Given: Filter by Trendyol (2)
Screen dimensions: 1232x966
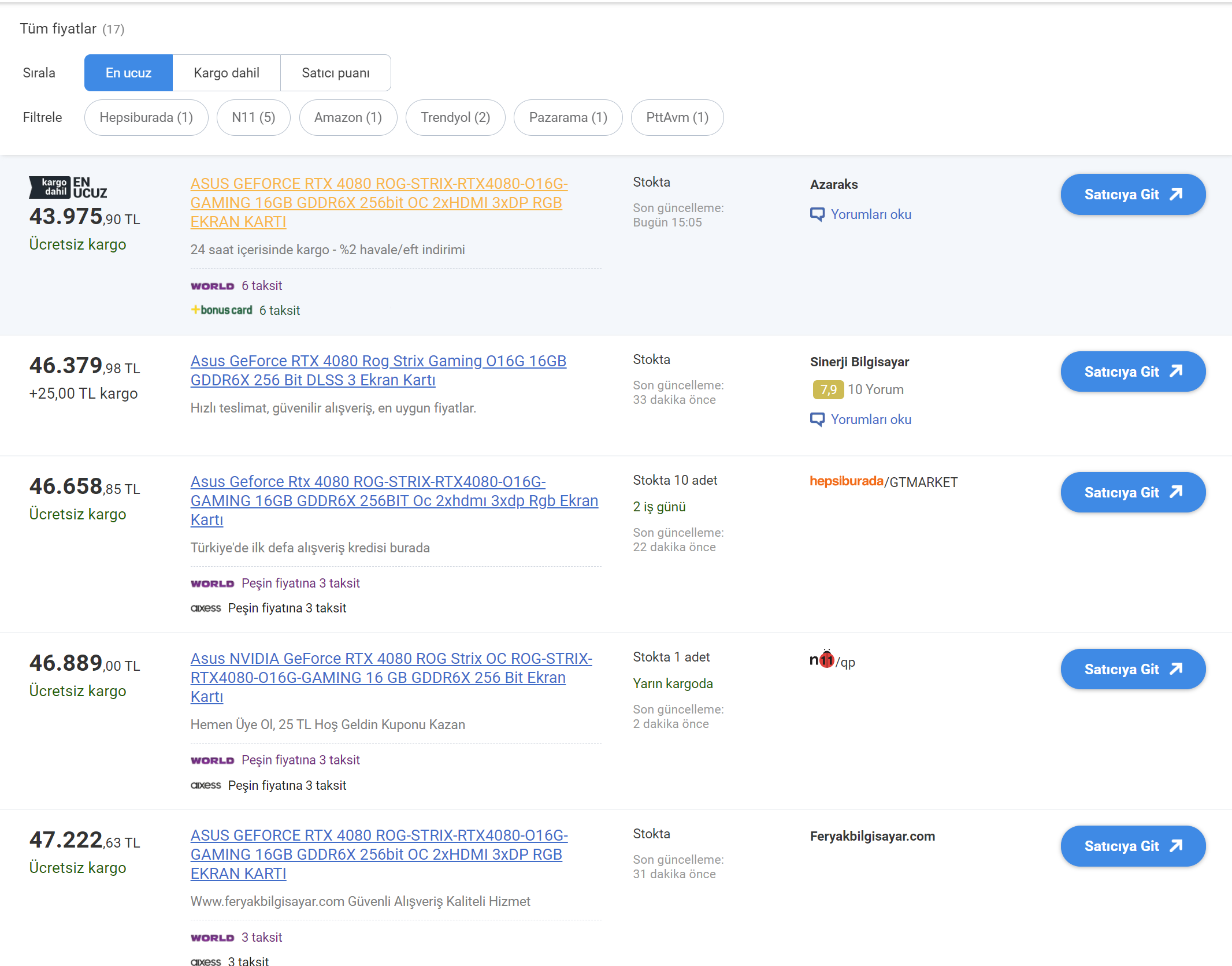Looking at the screenshot, I should pos(455,117).
